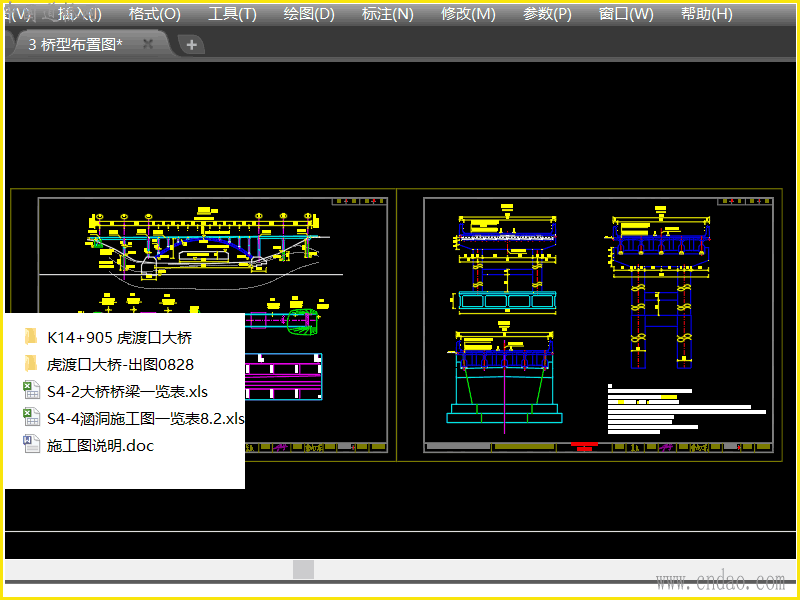
Task: Click folder icon of K14+905 虎渡口大桥
Action: (31, 337)
